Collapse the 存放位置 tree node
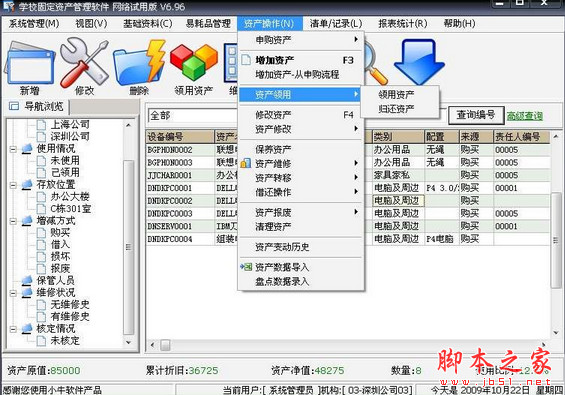 coord(13,185)
